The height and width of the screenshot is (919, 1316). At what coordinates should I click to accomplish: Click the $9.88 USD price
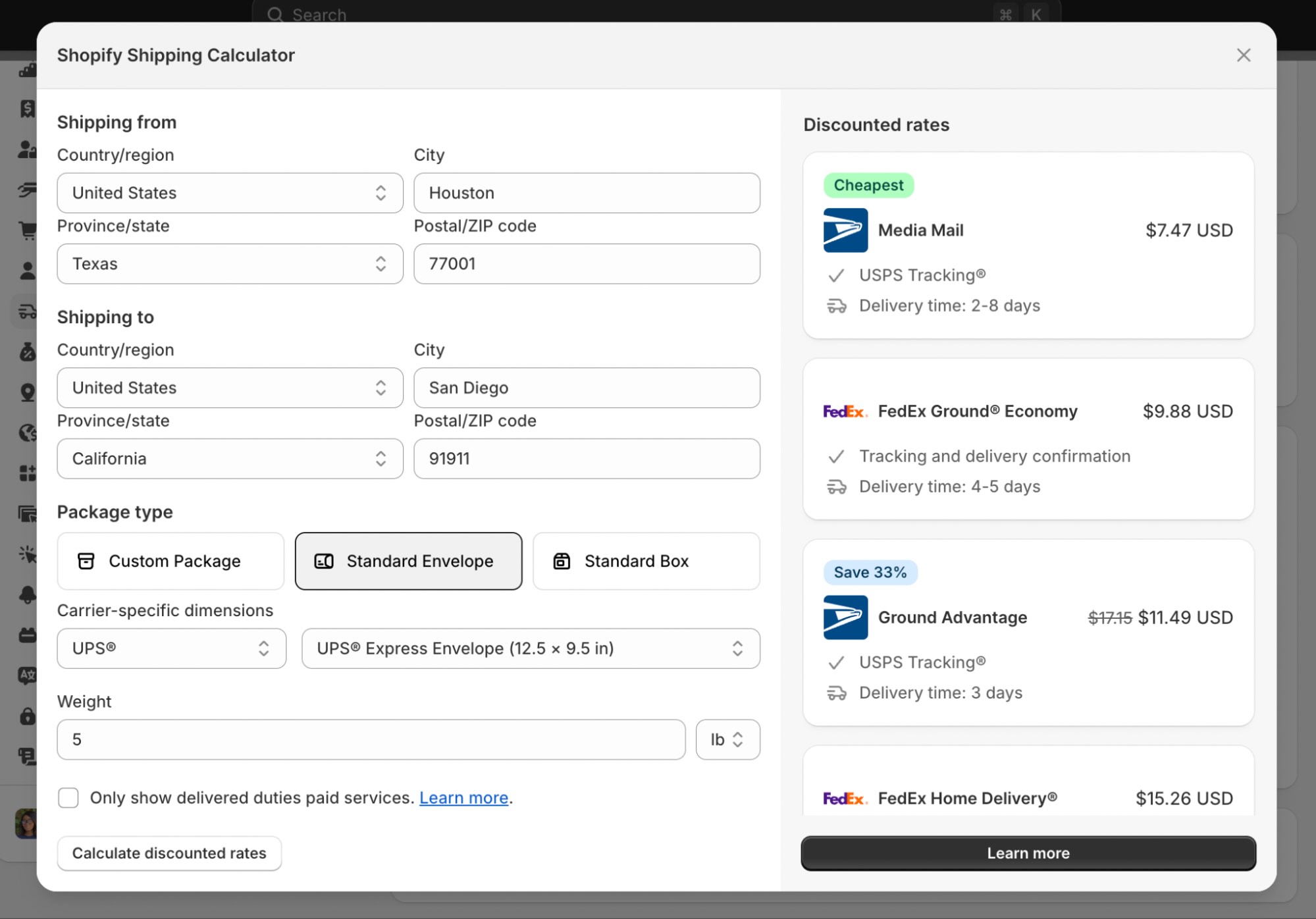(1188, 411)
